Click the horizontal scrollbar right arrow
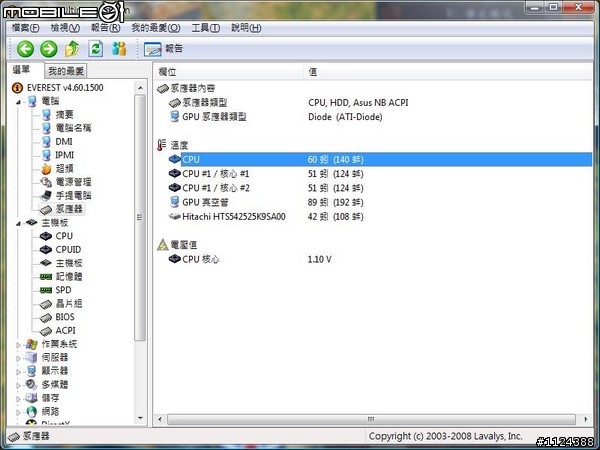600x450 pixels. pos(585,419)
